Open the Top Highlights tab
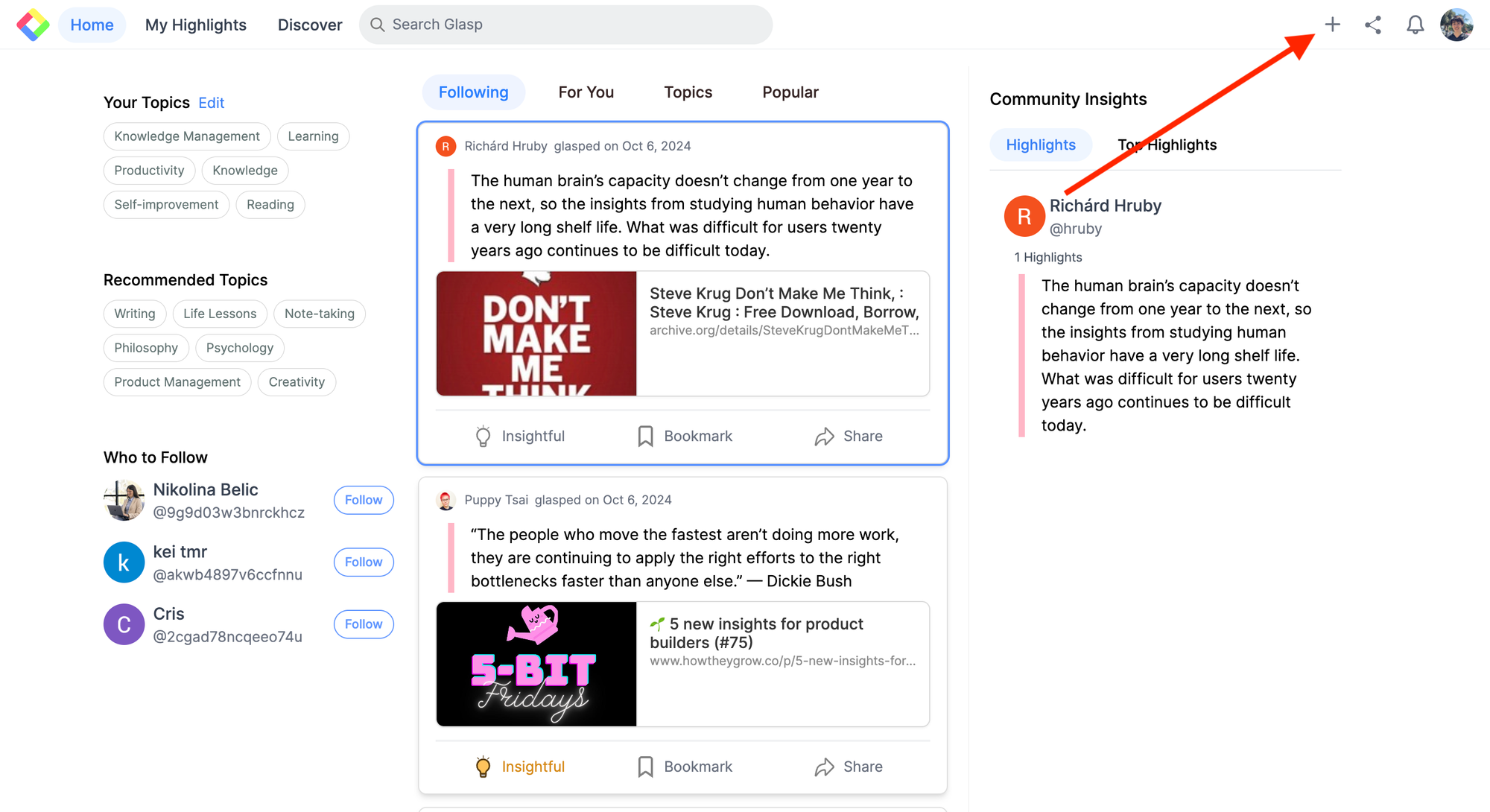Screen dimensions: 1490x812 tap(1167, 145)
